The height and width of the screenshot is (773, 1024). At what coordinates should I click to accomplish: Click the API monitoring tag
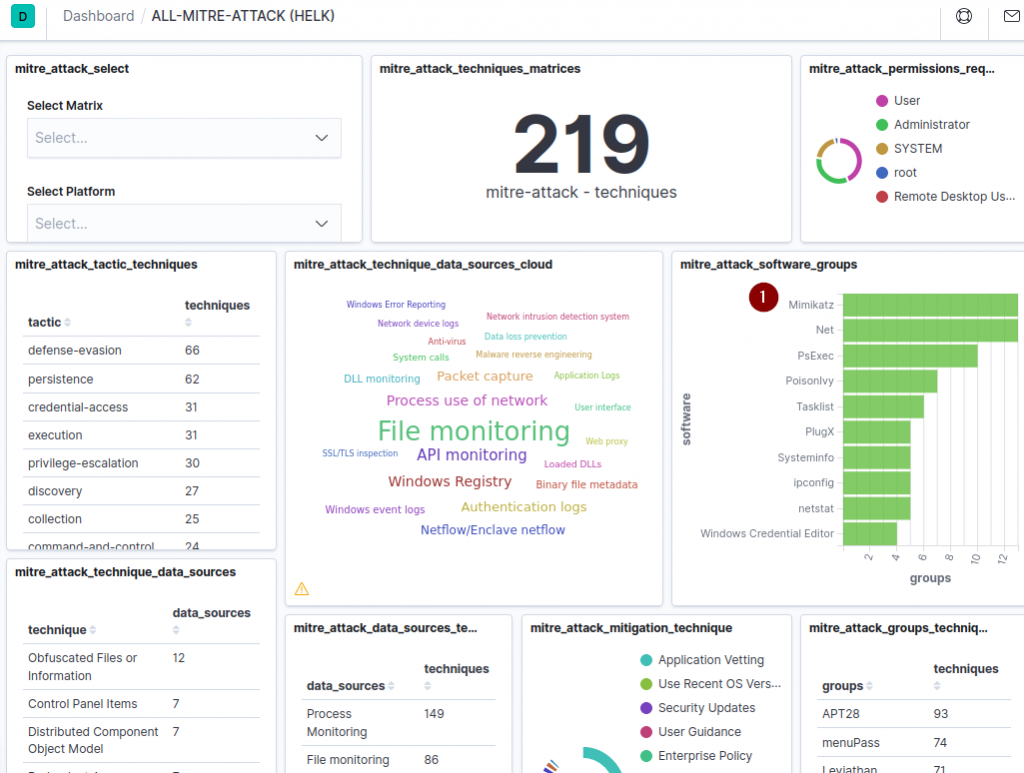pos(472,455)
